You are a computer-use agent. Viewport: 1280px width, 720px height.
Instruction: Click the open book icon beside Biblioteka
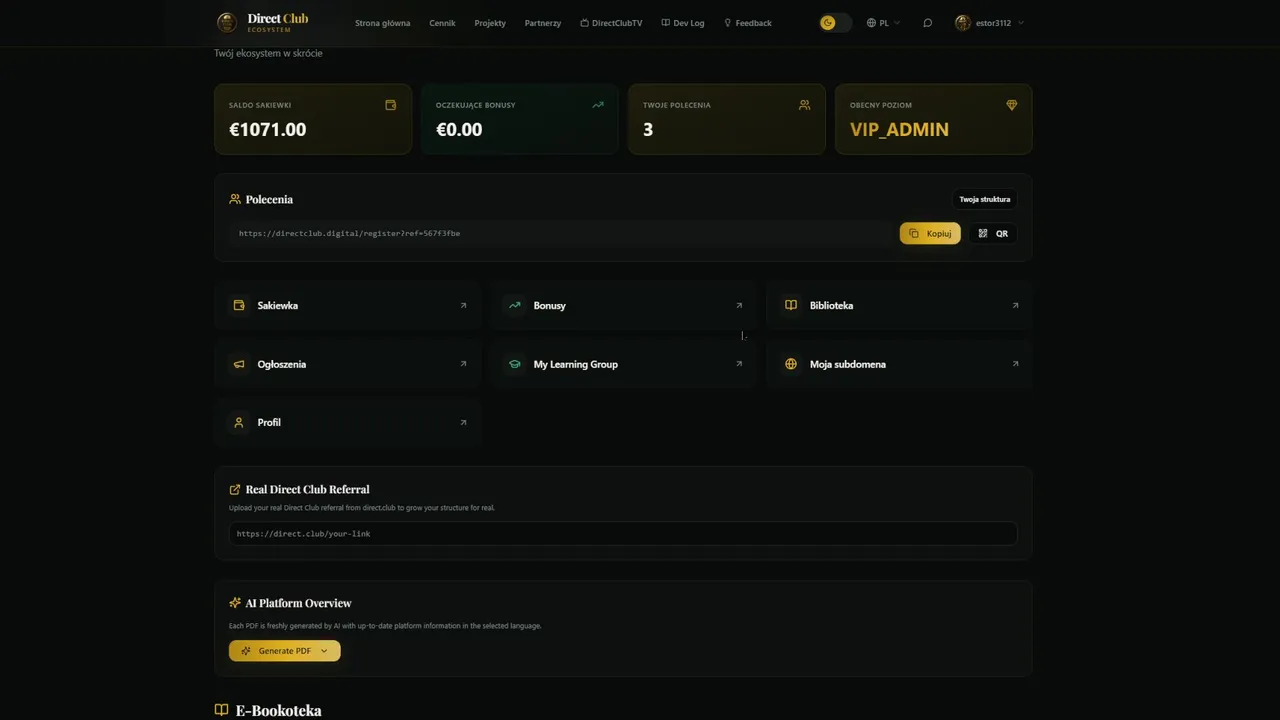[791, 305]
